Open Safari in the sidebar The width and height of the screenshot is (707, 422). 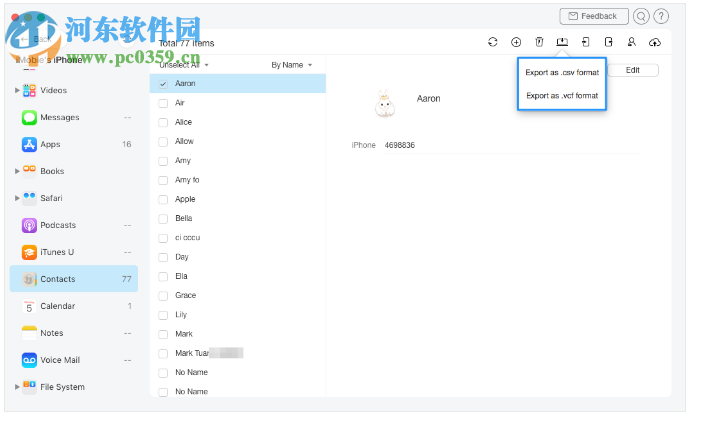point(73,198)
